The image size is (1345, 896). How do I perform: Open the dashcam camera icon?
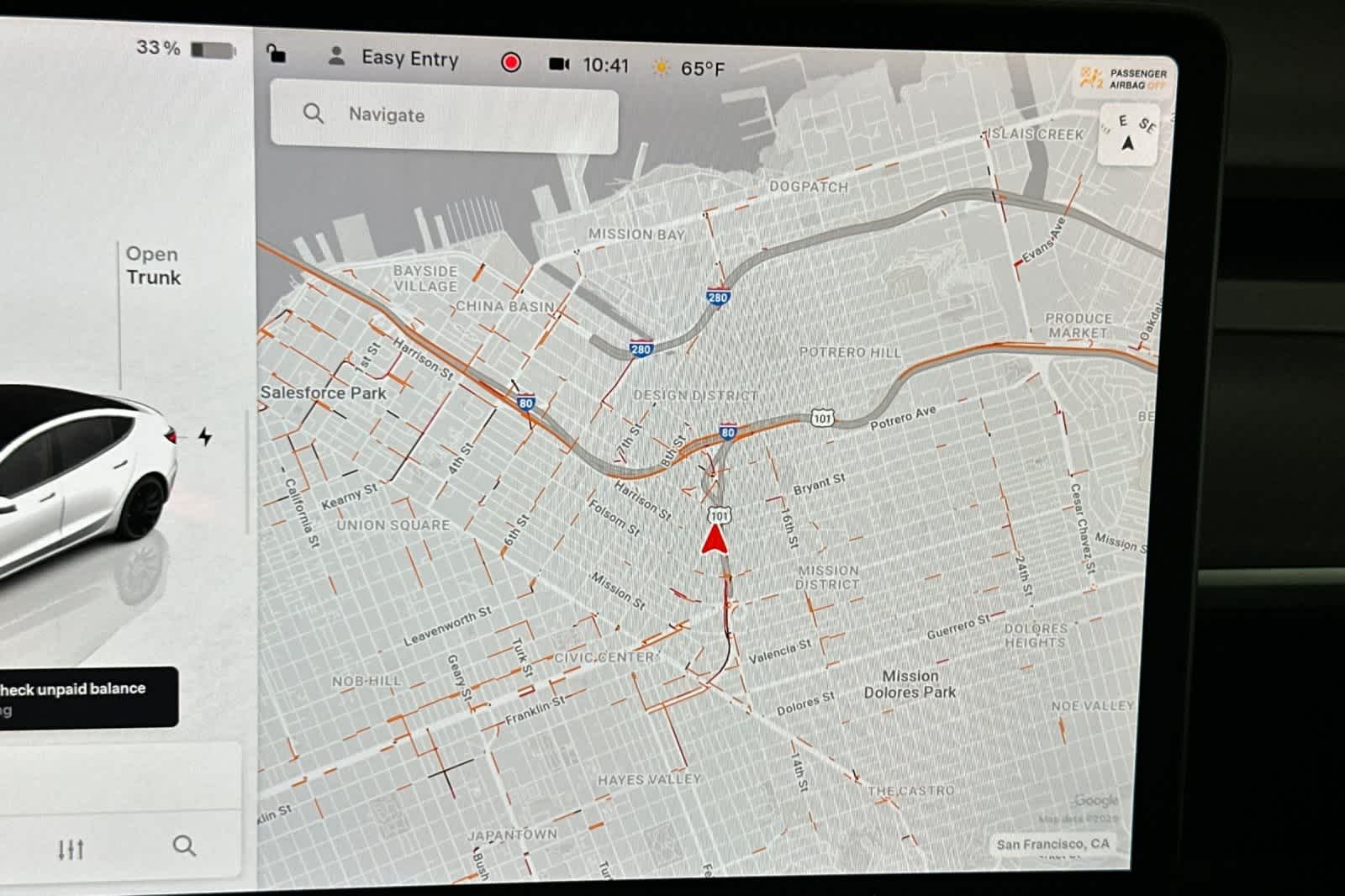pyautogui.click(x=559, y=64)
